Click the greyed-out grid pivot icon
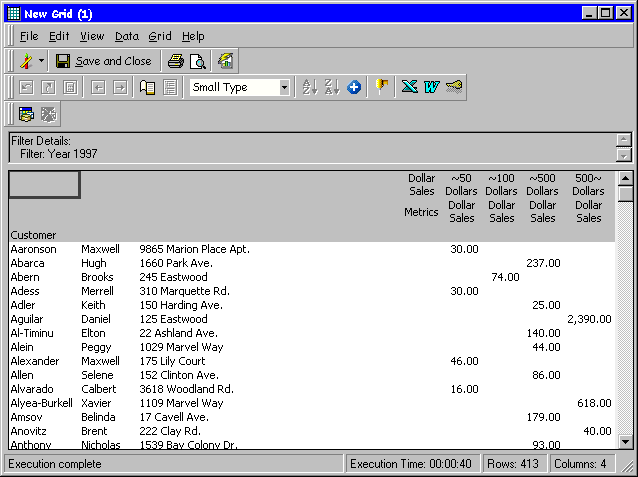 (70, 87)
